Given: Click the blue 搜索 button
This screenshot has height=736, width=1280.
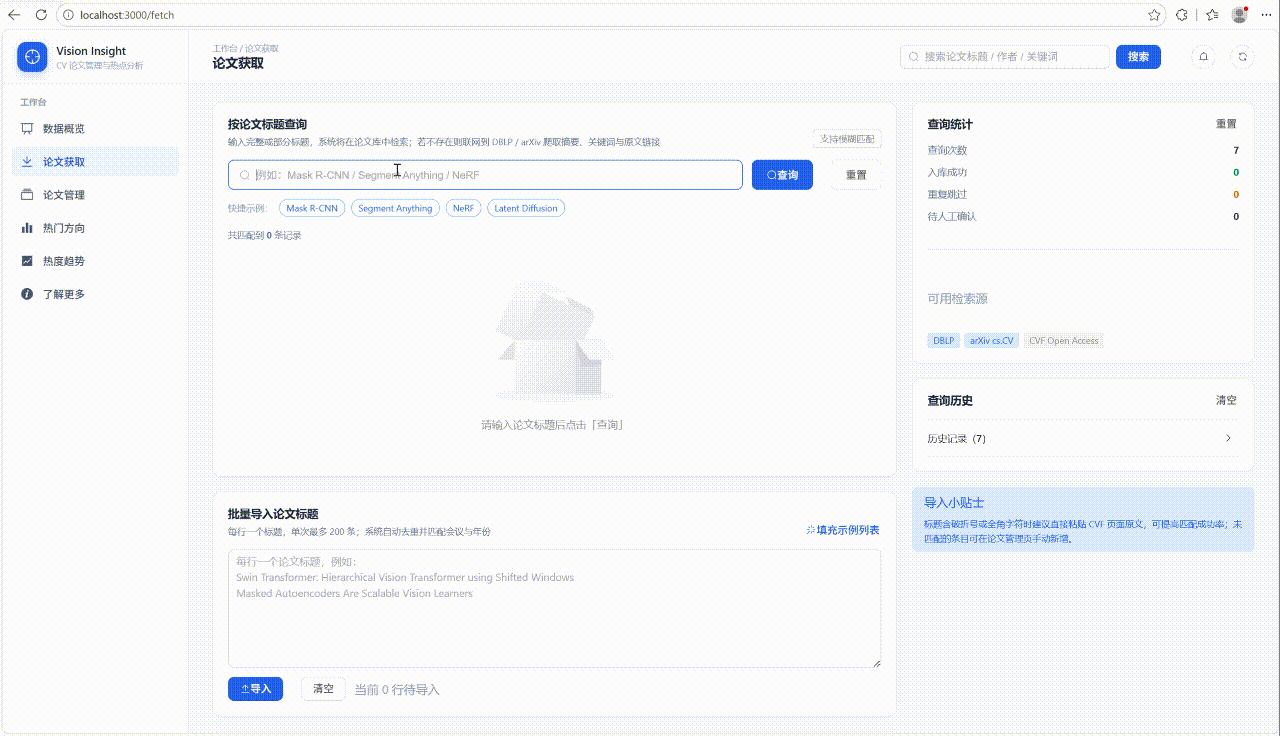Looking at the screenshot, I should pos(1138,57).
